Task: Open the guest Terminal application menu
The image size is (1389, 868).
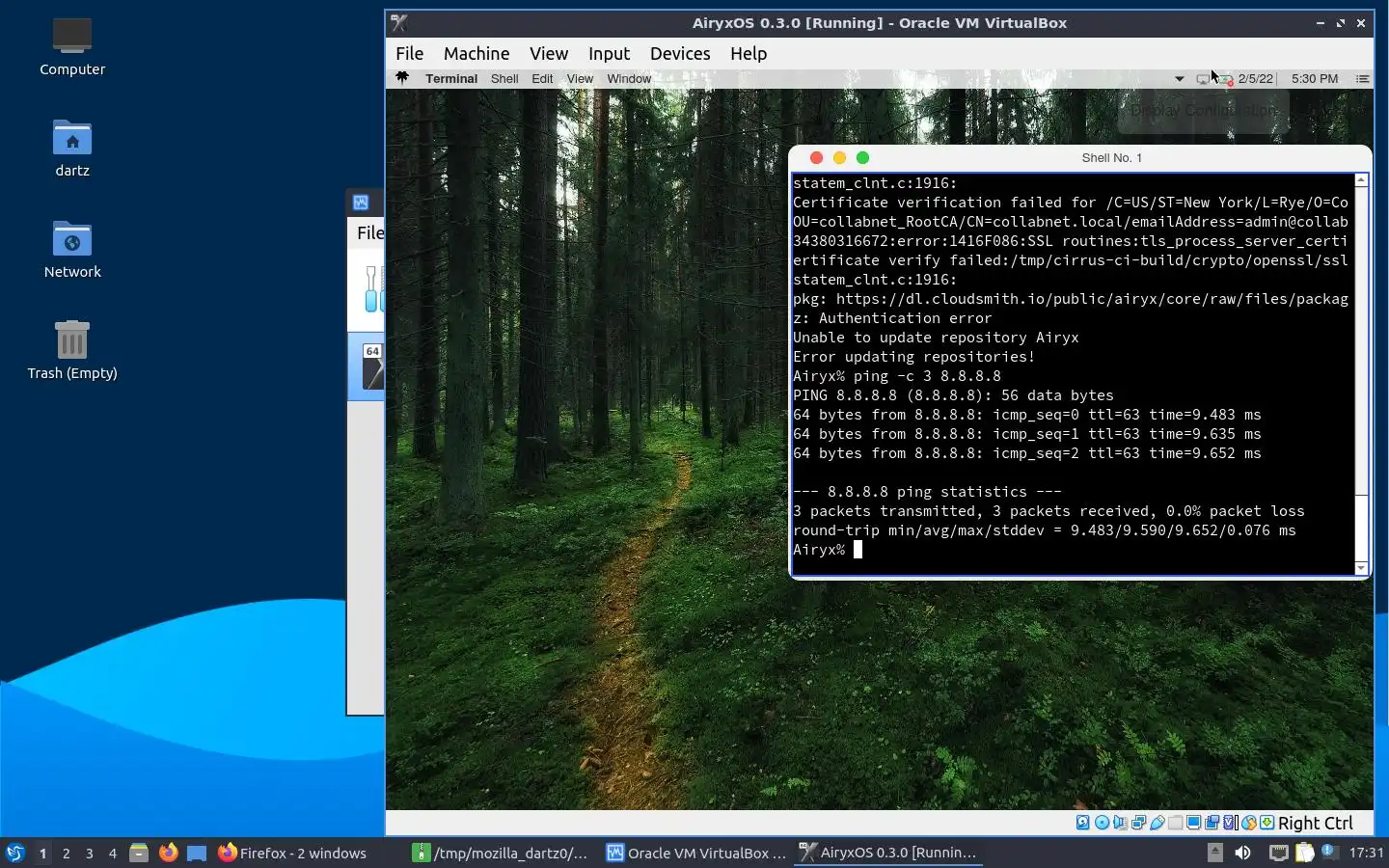Action: coord(451,79)
